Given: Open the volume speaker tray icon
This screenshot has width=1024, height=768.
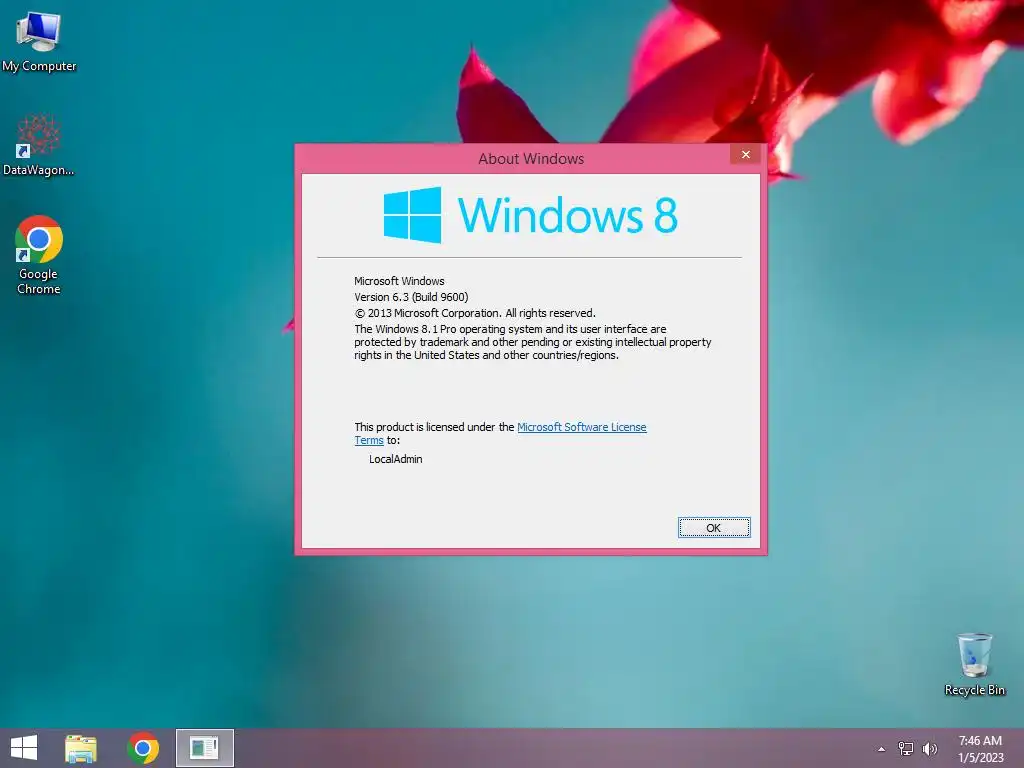Looking at the screenshot, I should click(929, 748).
